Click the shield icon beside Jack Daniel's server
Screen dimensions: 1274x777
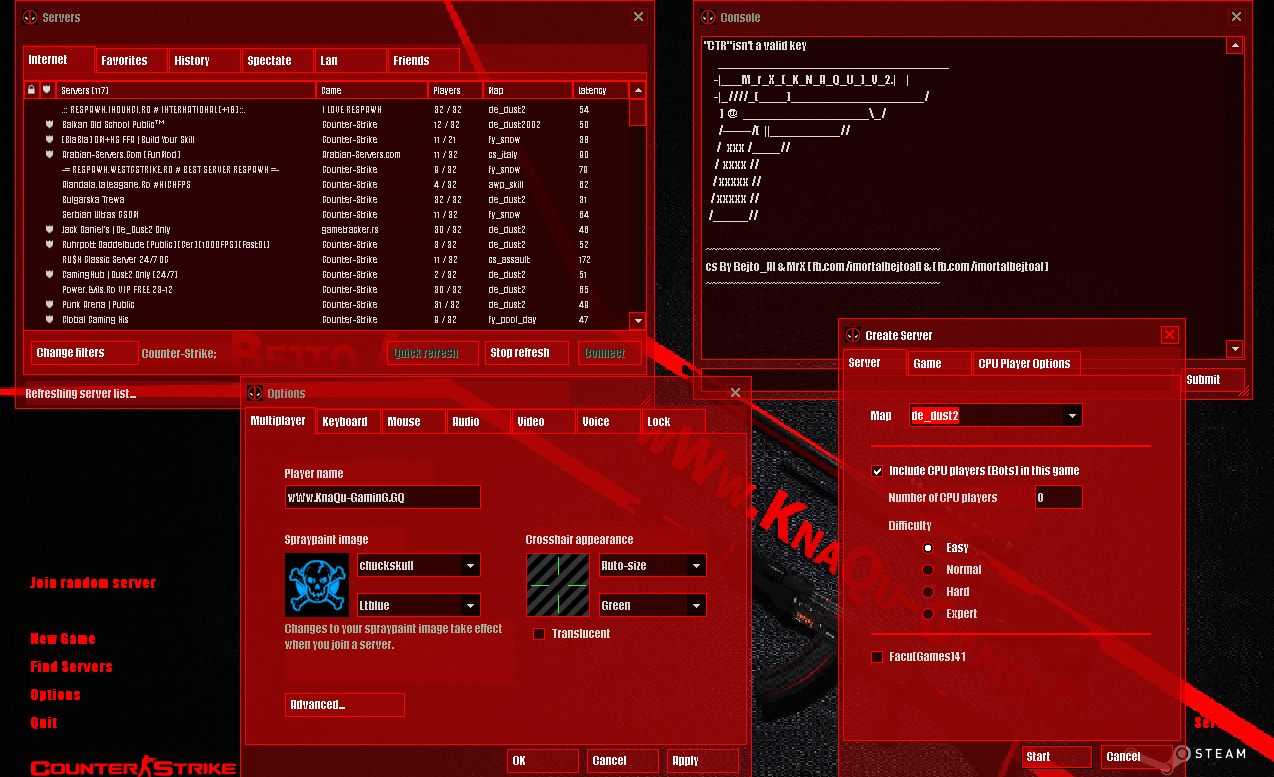coord(49,230)
